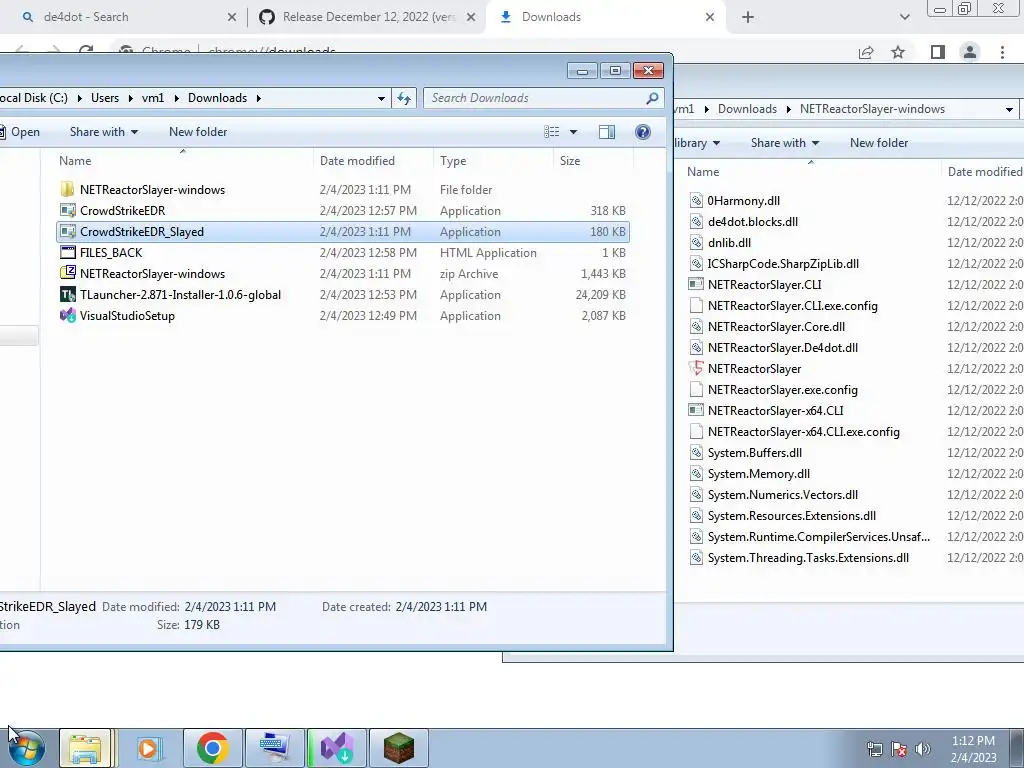
Task: Click Downloads breadcrumb in NETReactorSlayer window
Action: coord(747,109)
